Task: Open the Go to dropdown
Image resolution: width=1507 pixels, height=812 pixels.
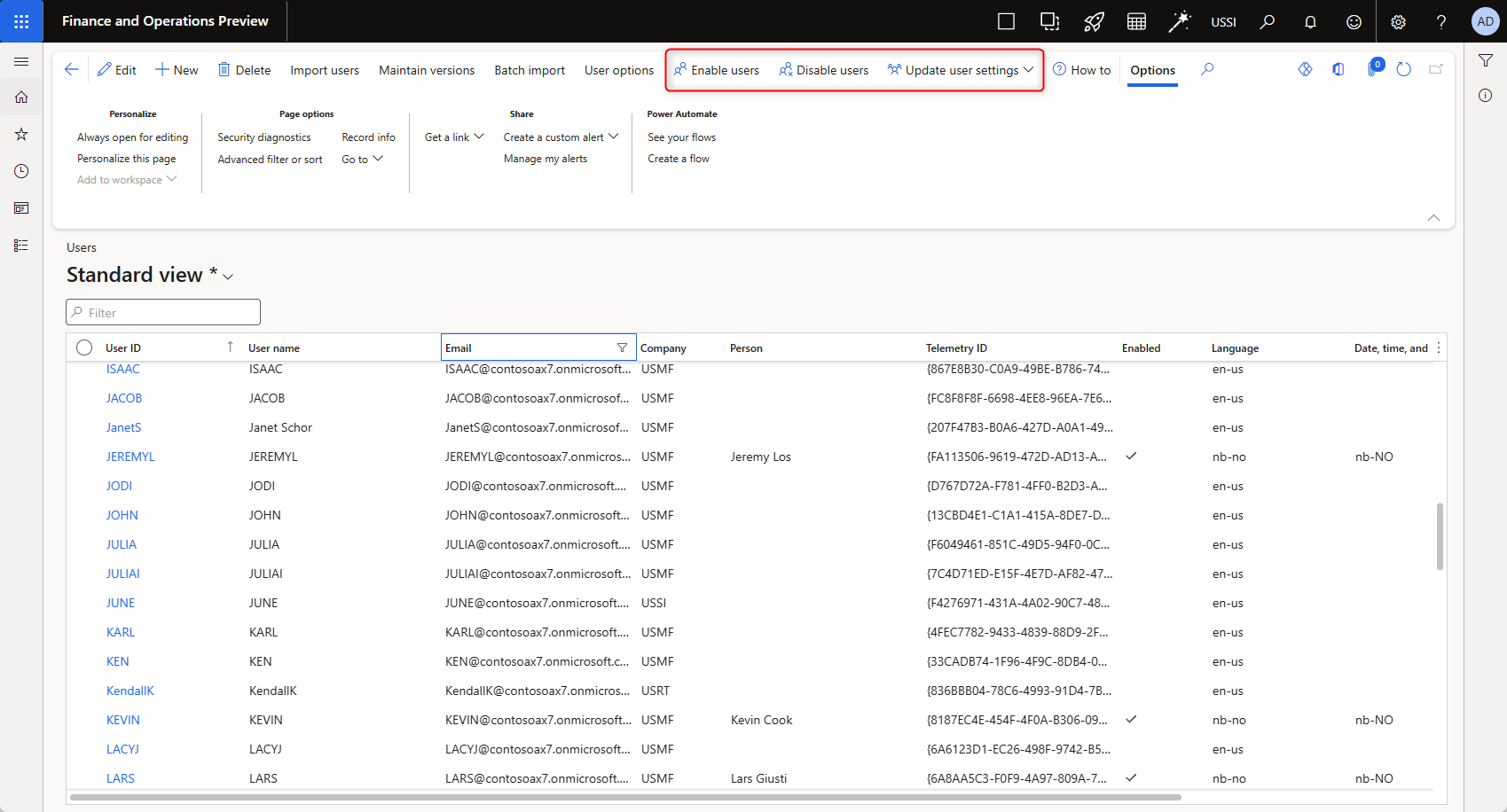Action: coord(362,160)
